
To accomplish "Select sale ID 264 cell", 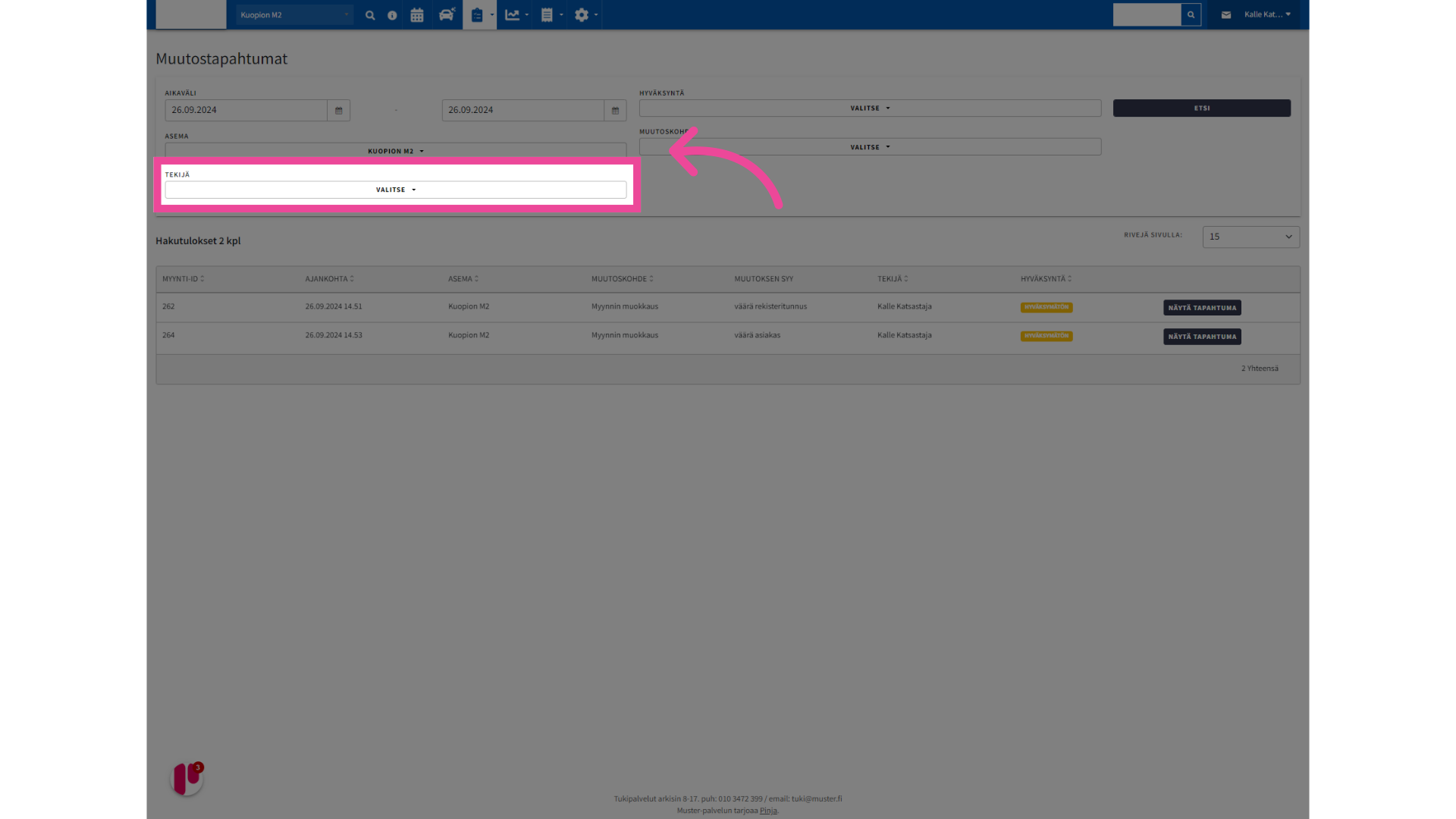I will [168, 335].
